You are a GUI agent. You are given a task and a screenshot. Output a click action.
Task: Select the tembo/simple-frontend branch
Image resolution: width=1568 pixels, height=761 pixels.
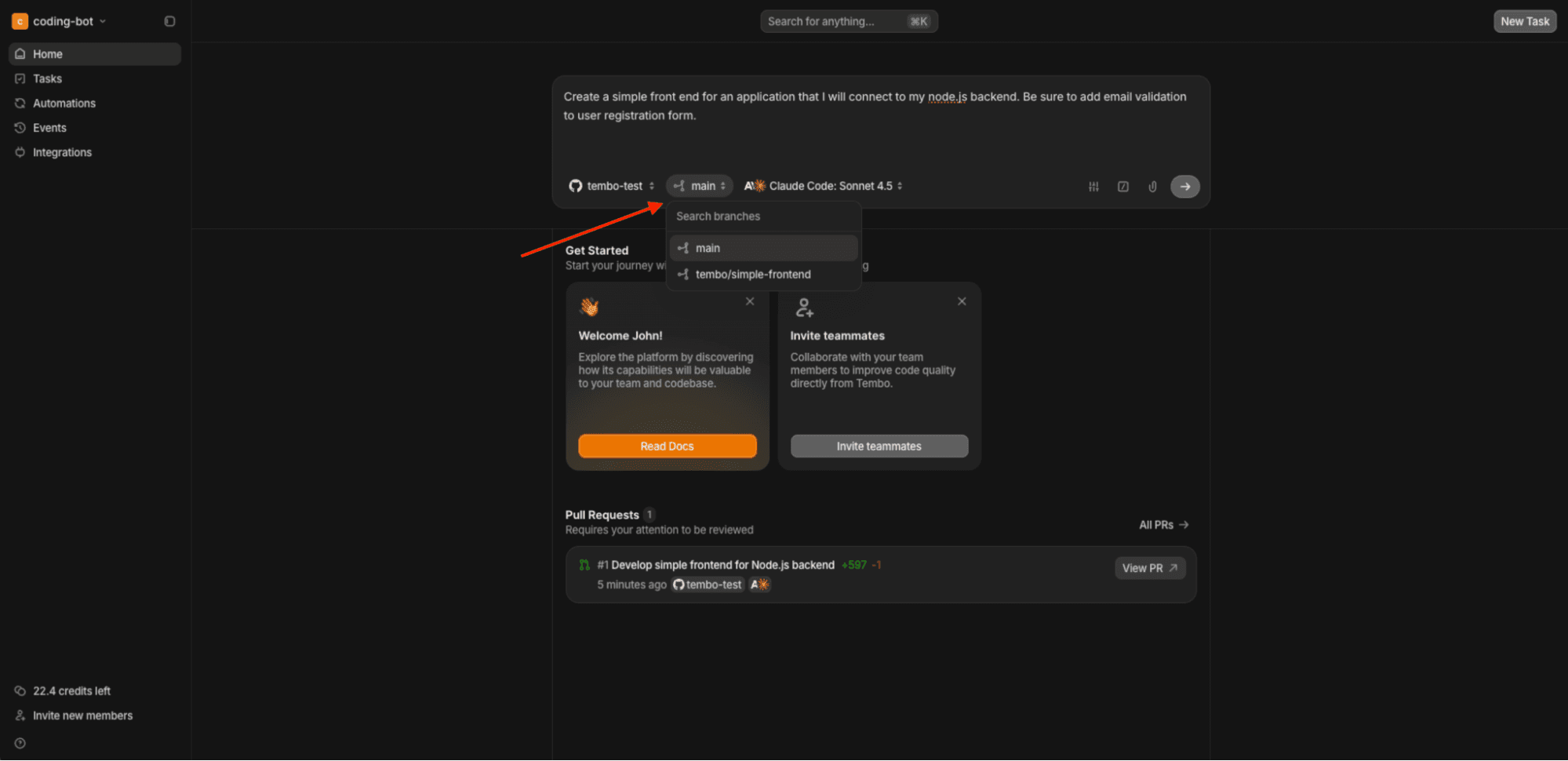coord(752,275)
